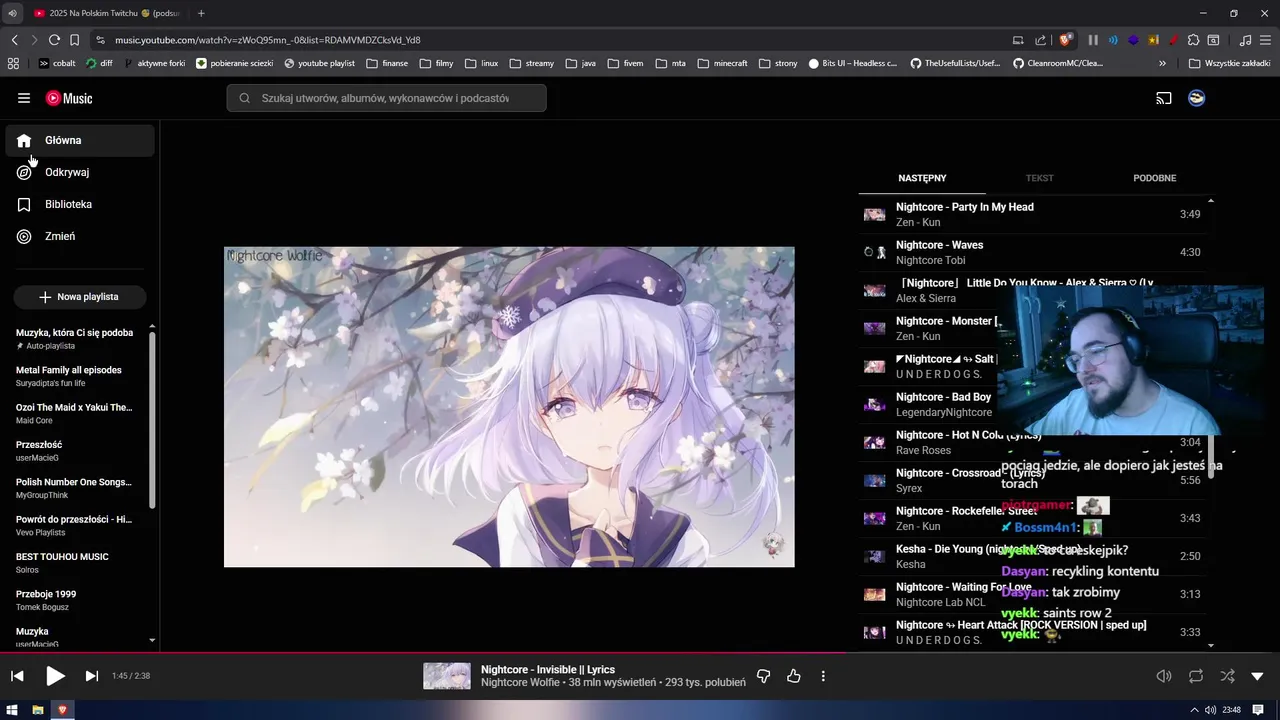This screenshot has width=1280, height=720.
Task: Open the Zen - Kun artist link under Party In My Head
Action: tap(918, 223)
